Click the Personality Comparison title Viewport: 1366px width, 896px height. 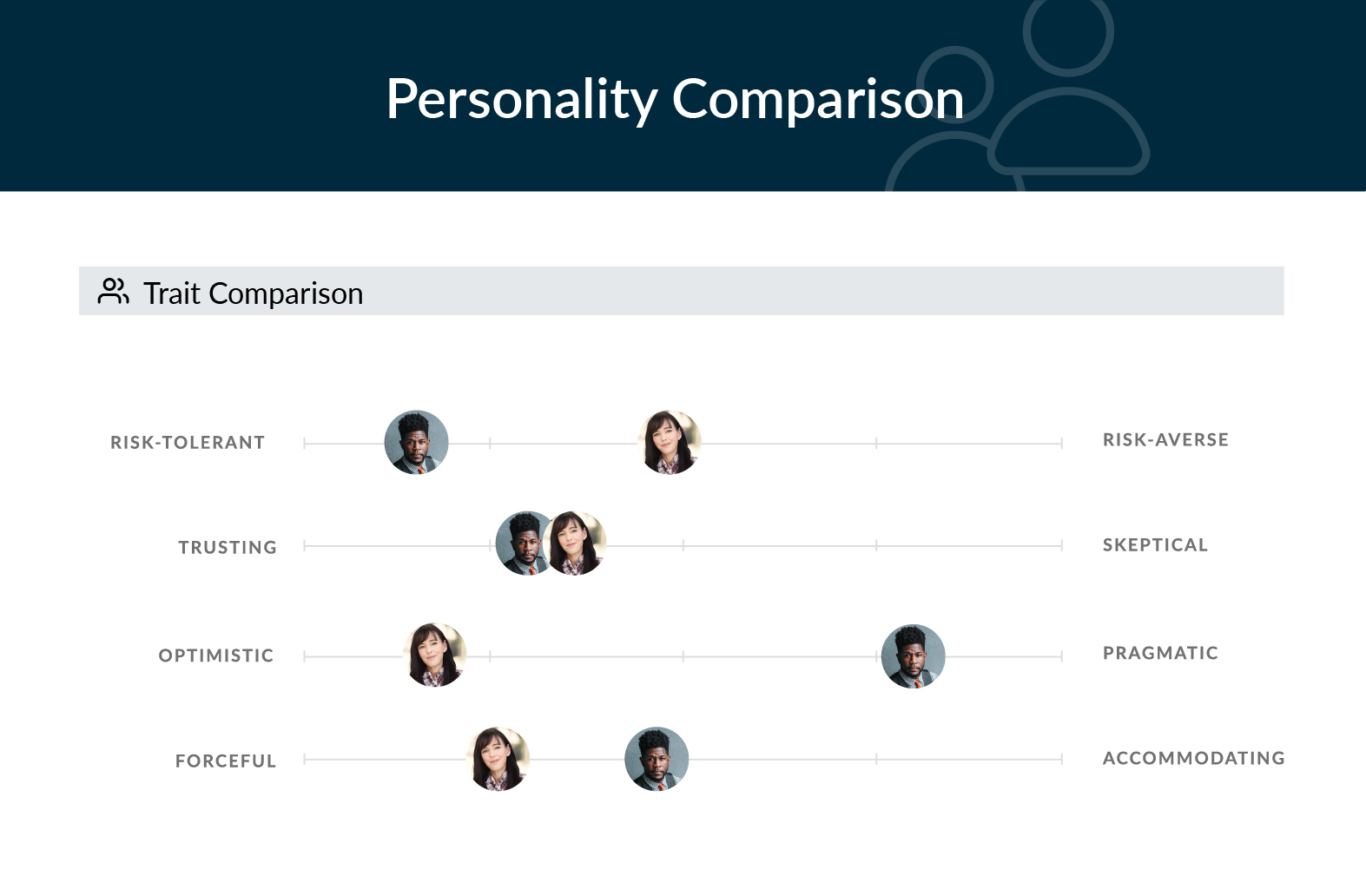[x=675, y=99]
